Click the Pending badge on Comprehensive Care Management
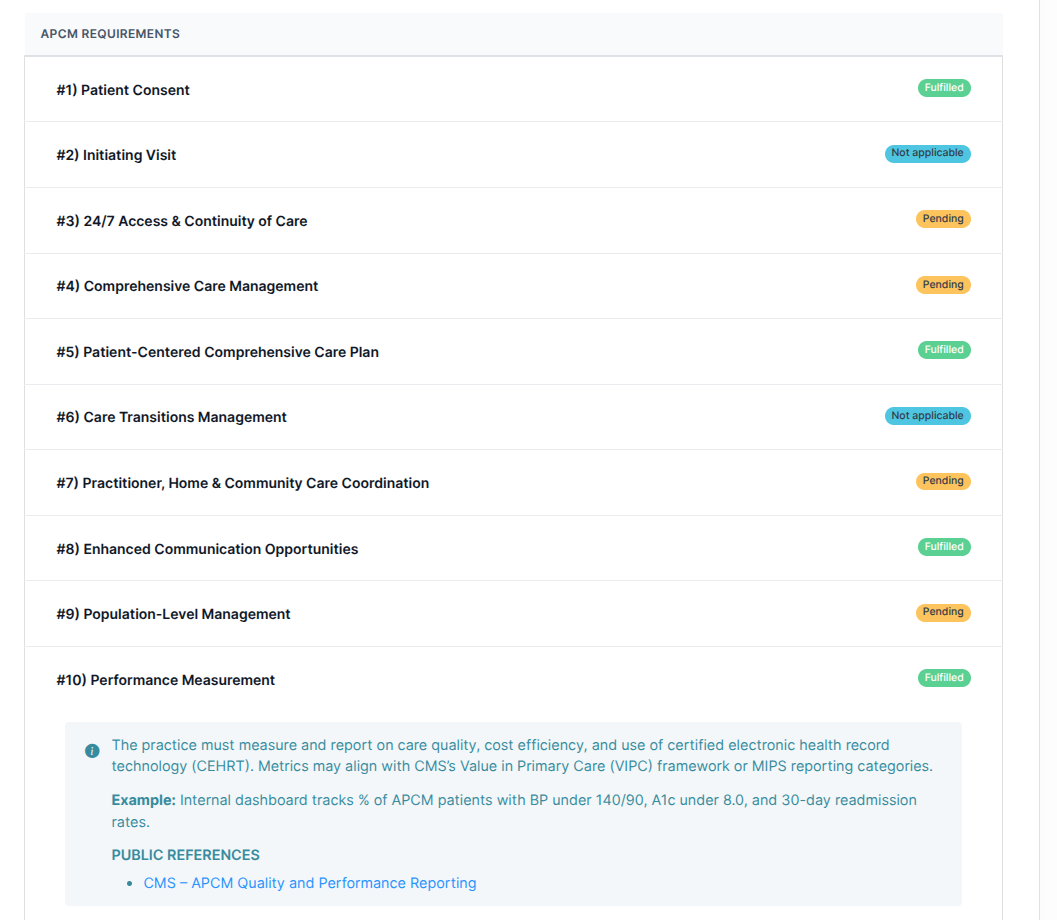 [943, 284]
